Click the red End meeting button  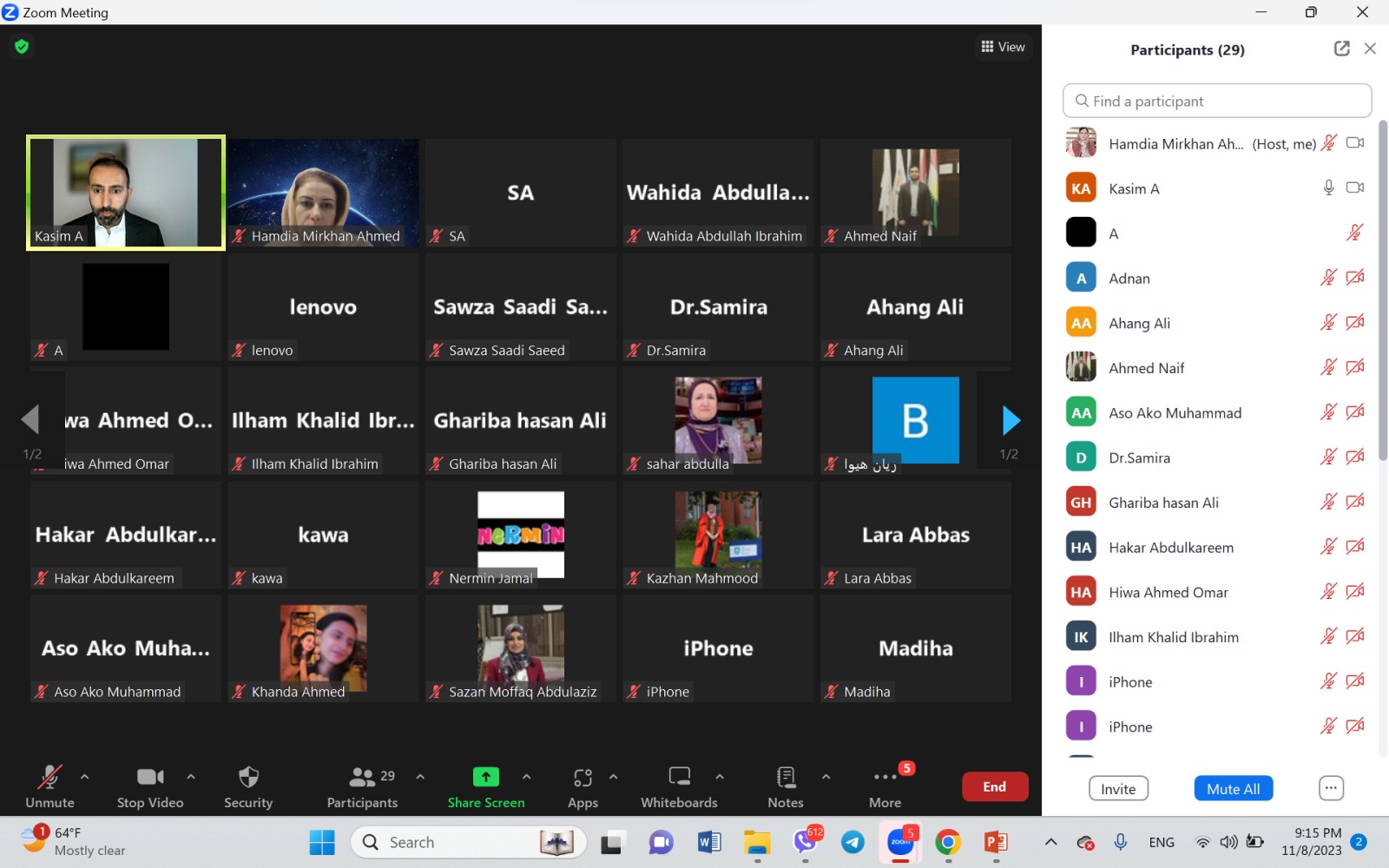point(995,787)
